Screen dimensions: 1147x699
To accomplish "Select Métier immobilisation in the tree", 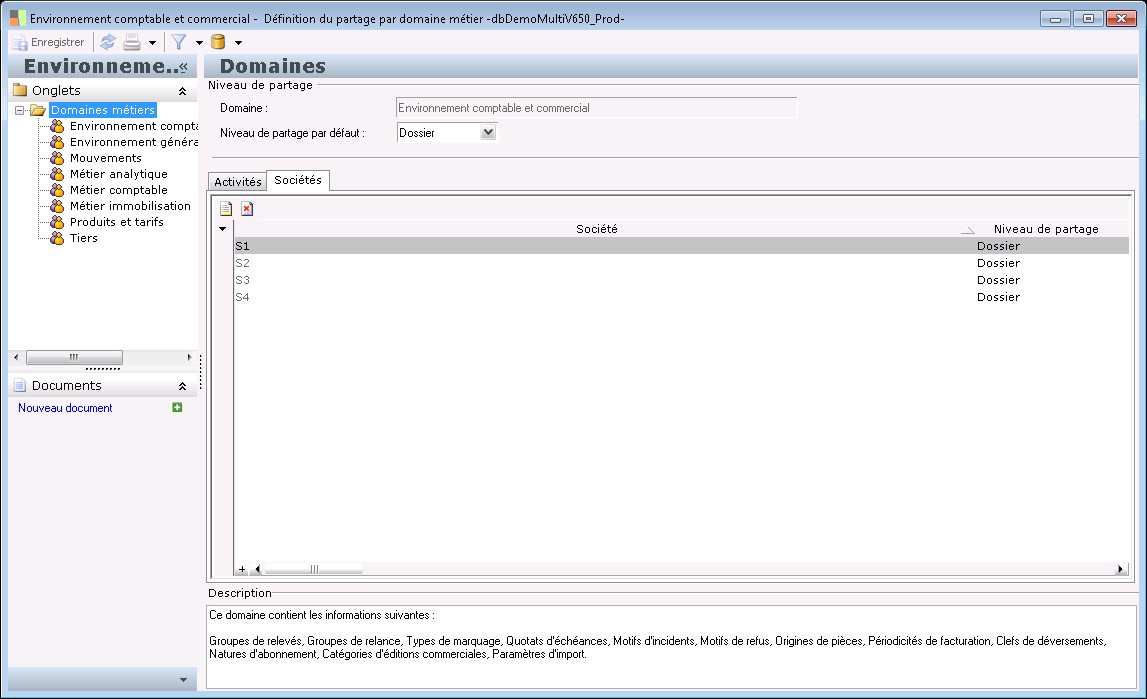I will click(x=130, y=206).
